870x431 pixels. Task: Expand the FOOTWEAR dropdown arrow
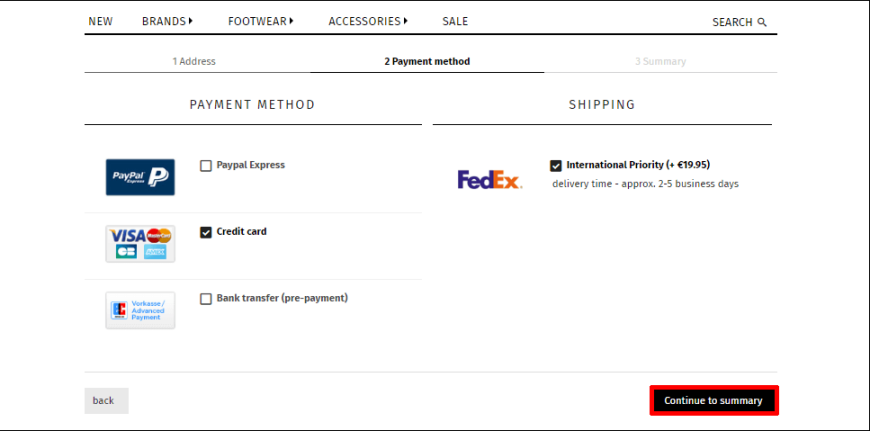tap(291, 21)
